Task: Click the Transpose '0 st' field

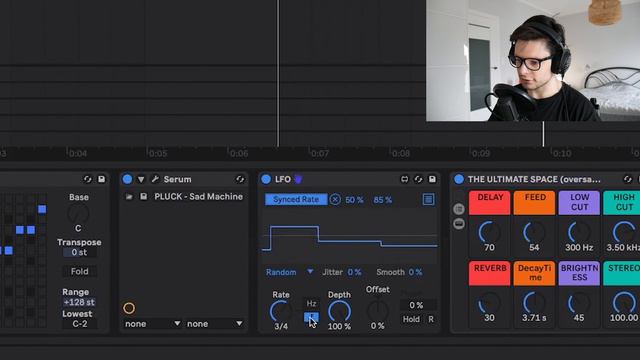Action: pos(80,253)
